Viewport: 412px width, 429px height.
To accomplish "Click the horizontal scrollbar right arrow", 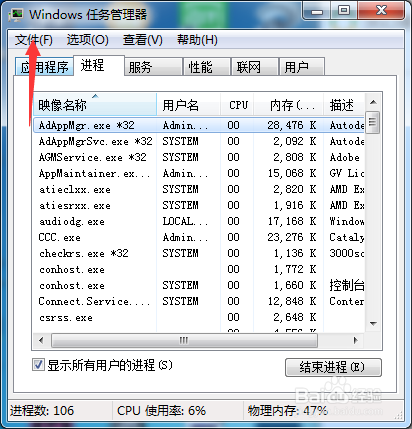I will [356, 340].
